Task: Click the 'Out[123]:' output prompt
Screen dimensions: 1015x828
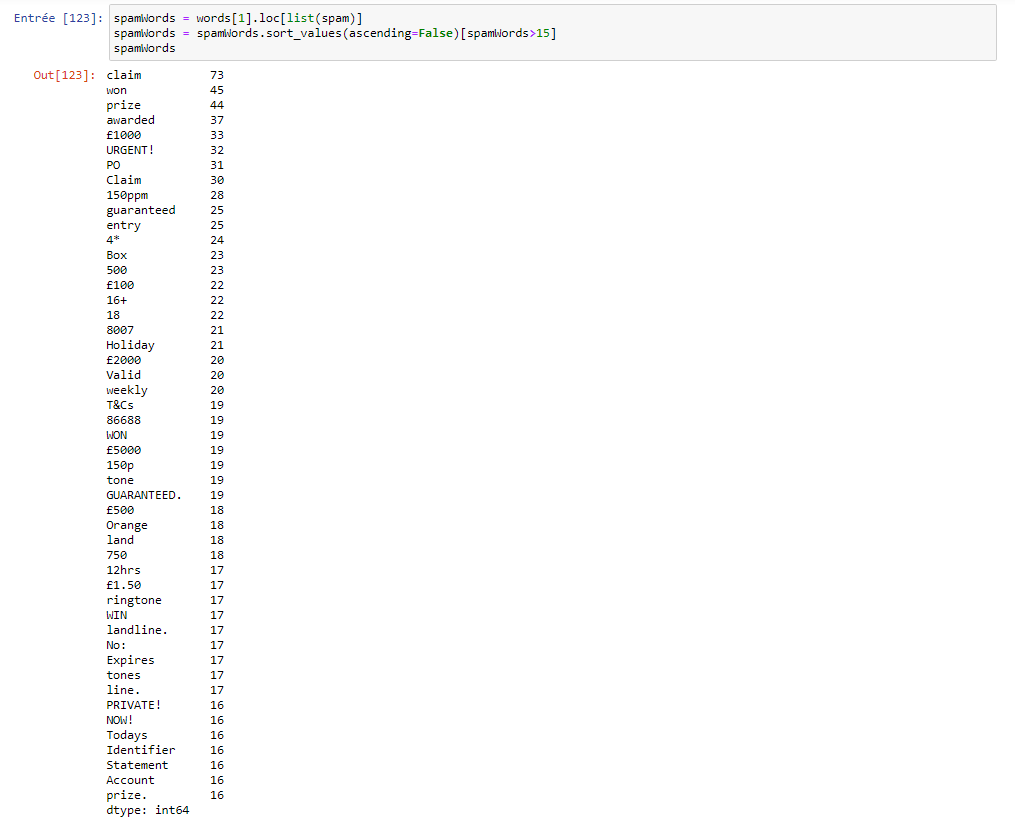Action: tap(65, 75)
